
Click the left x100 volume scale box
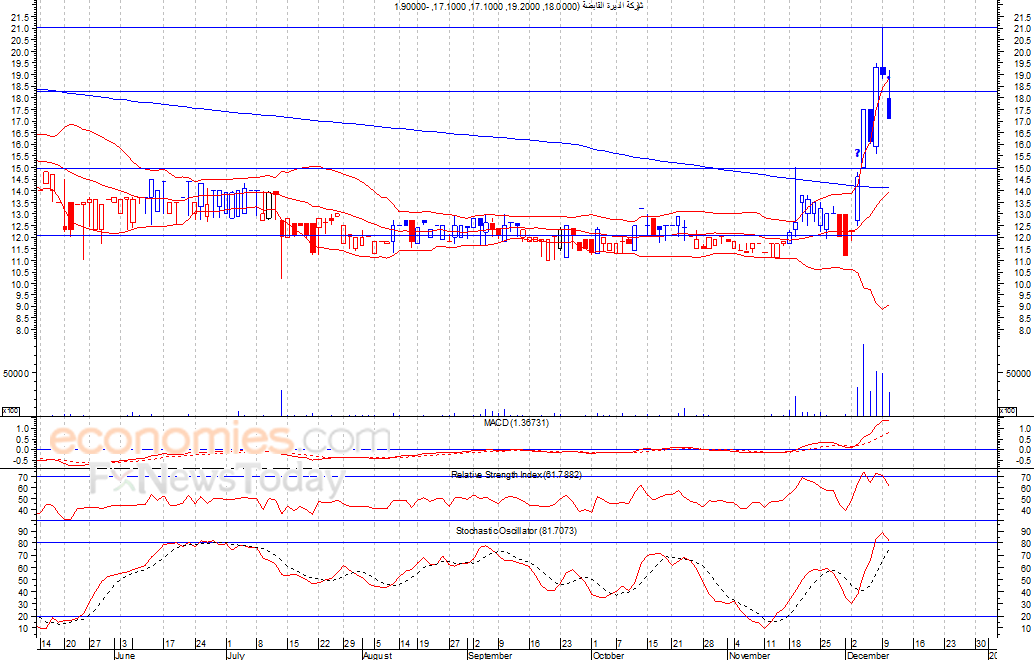point(11,411)
